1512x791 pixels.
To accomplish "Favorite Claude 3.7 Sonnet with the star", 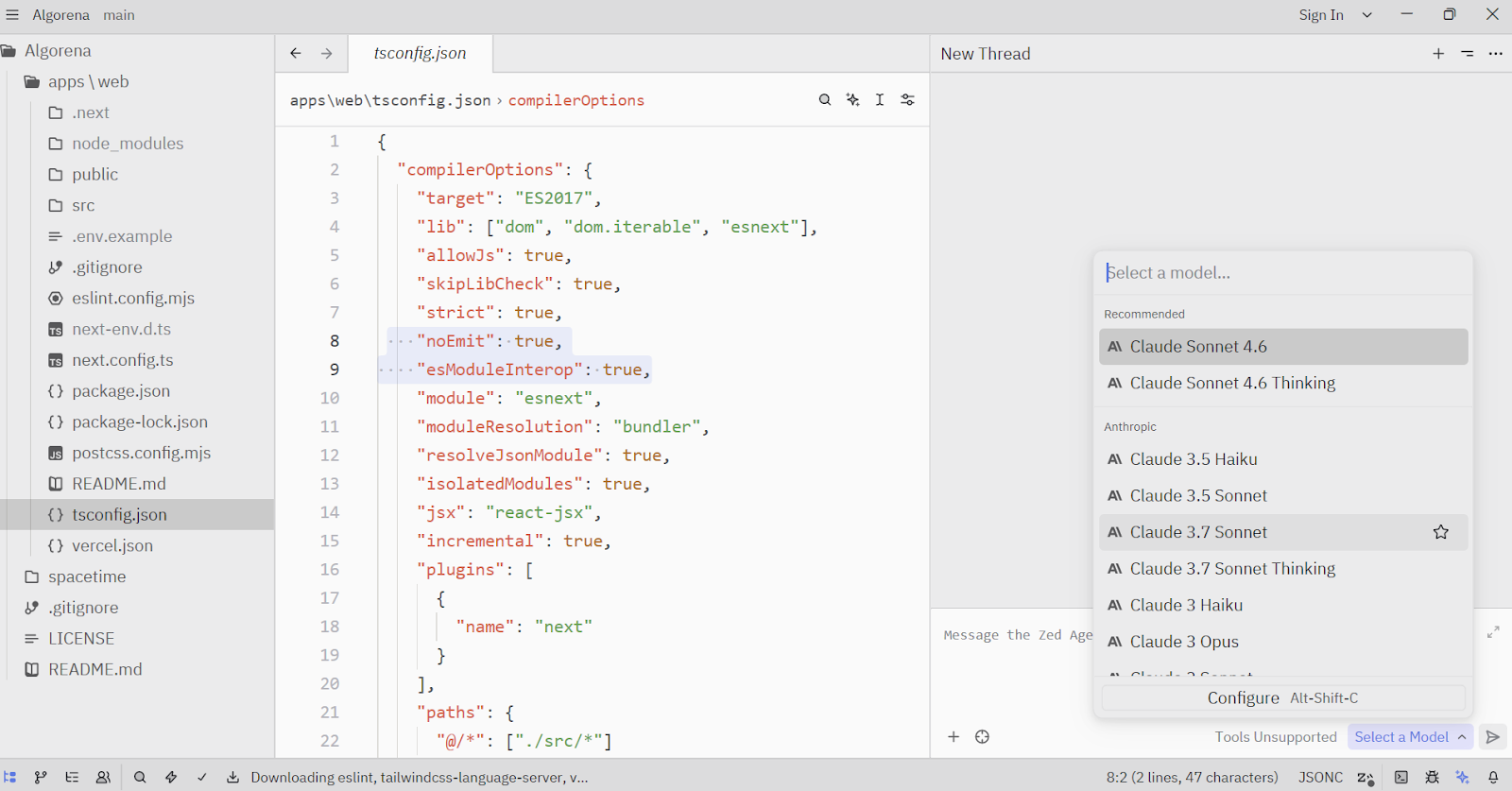I will point(1440,532).
